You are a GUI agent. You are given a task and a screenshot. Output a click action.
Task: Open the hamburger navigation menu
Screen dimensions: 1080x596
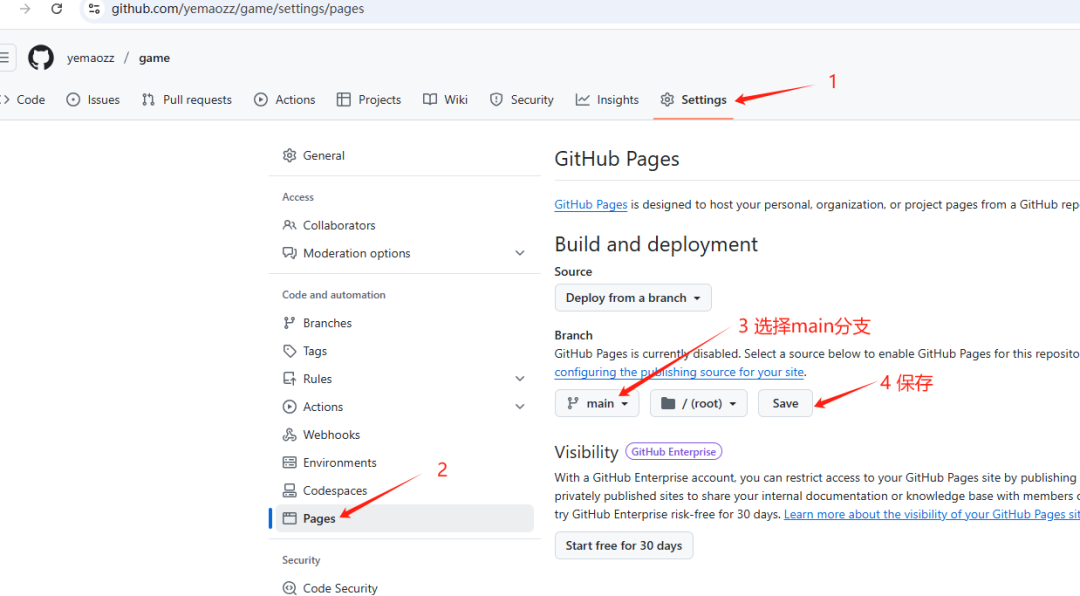click(6, 58)
